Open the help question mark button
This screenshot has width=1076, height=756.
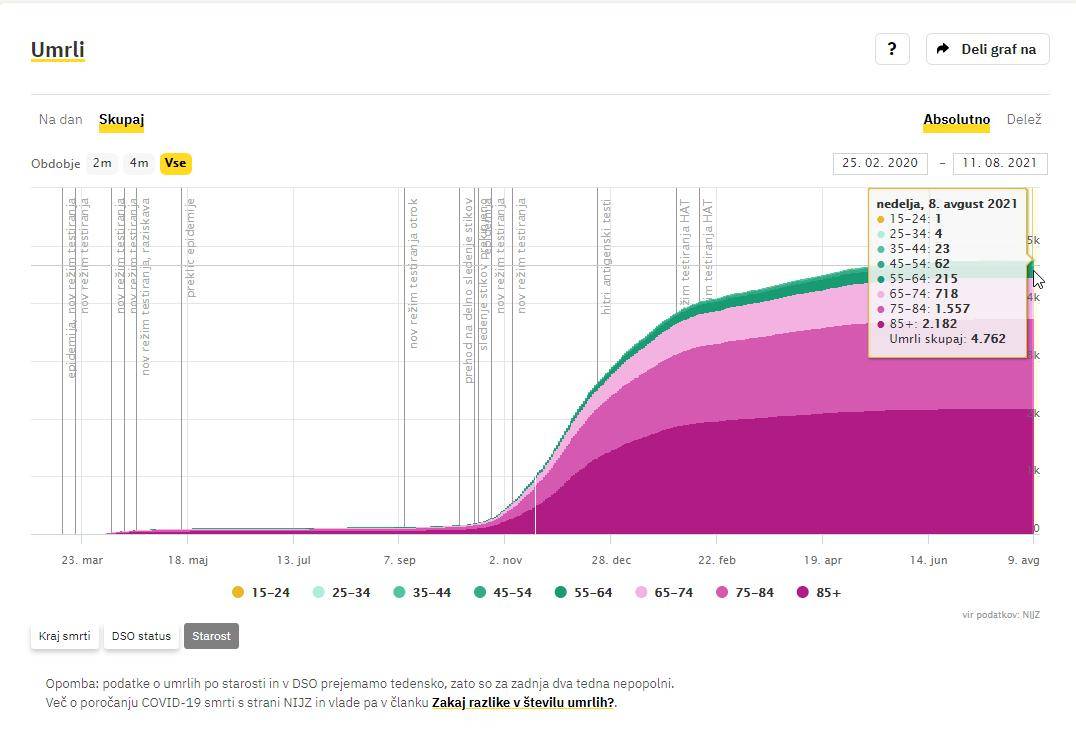click(892, 49)
